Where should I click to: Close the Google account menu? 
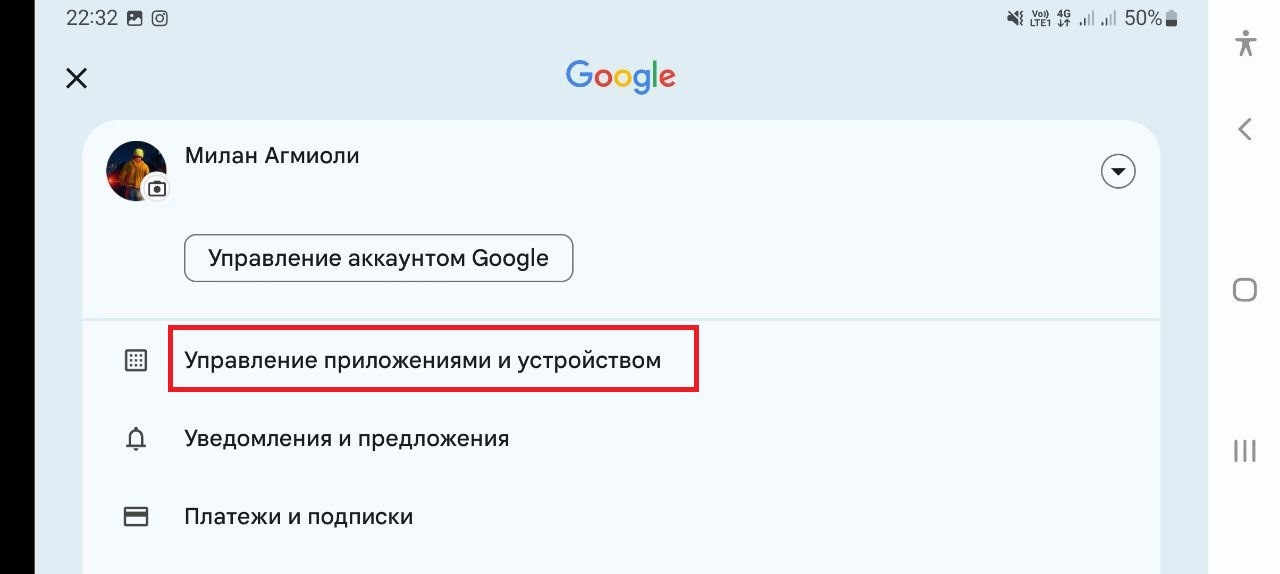point(76,78)
